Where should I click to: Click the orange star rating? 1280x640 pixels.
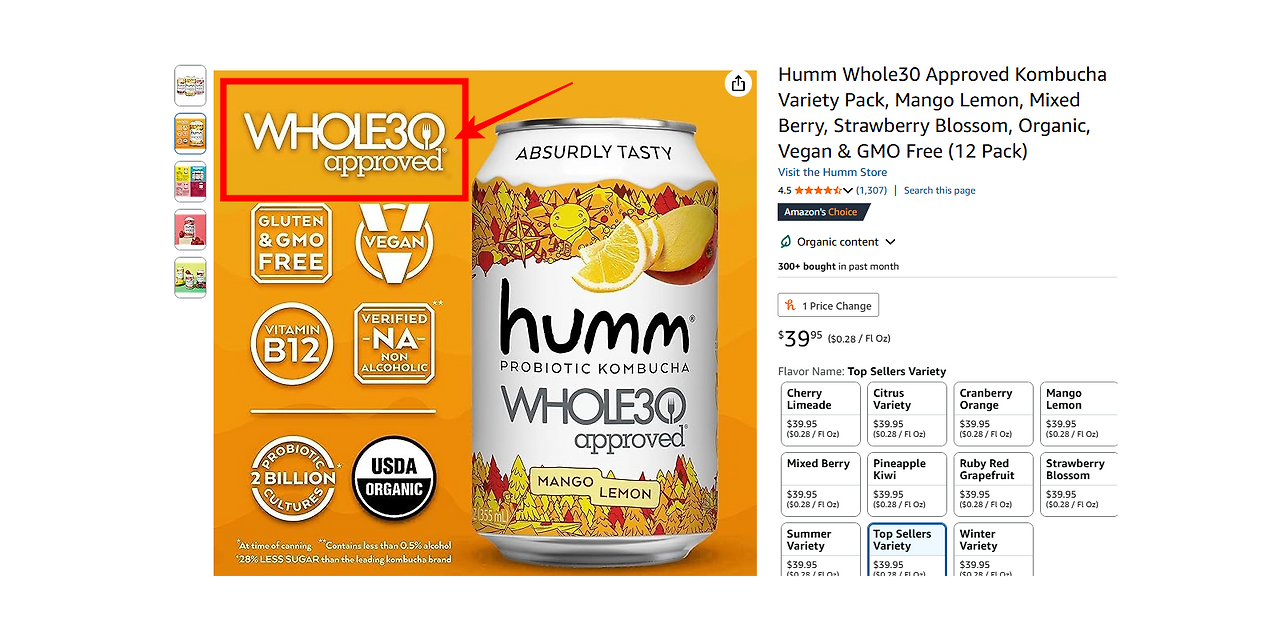pos(818,191)
